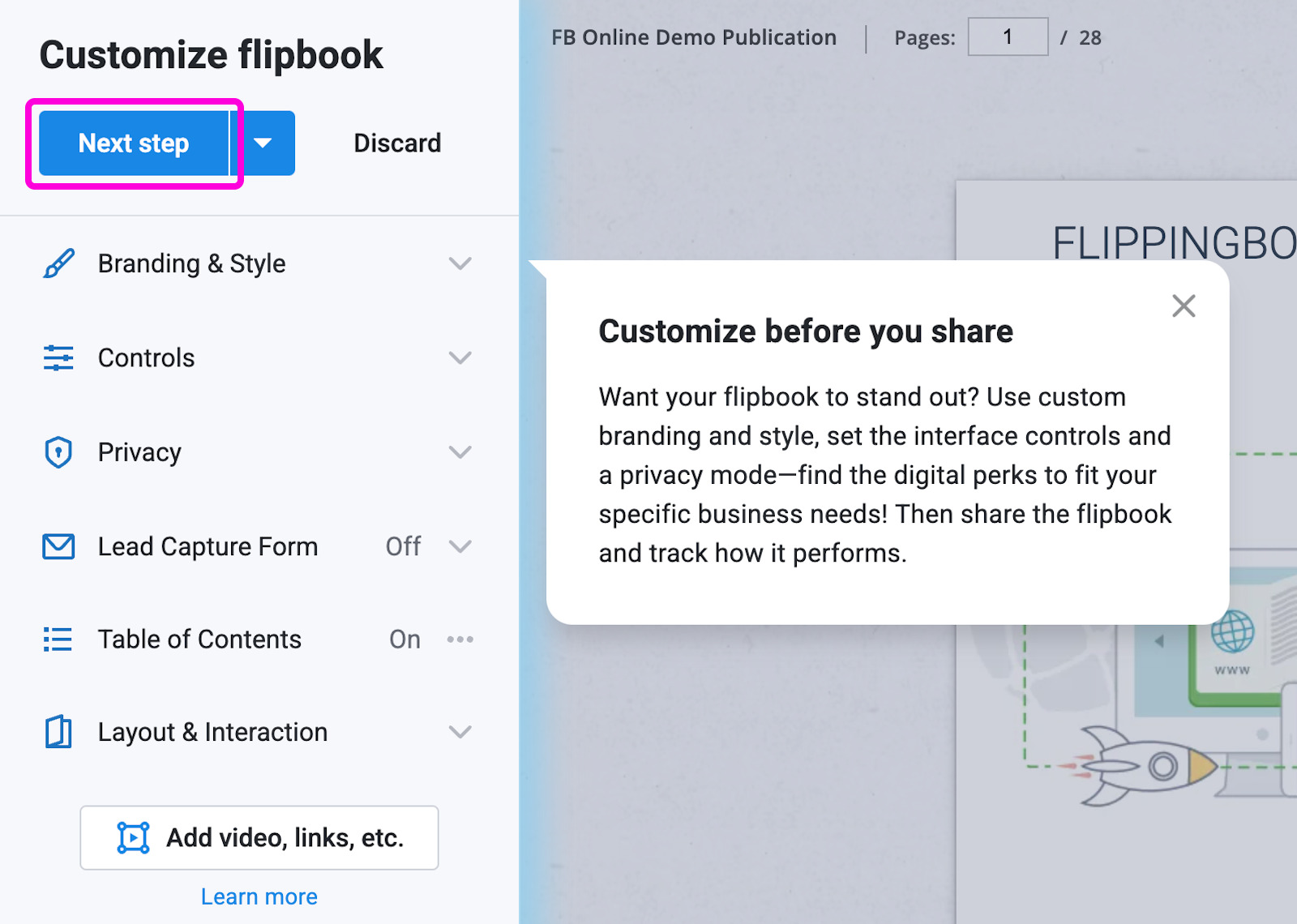1297x924 pixels.
Task: Open the Next step dropdown arrow
Action: [x=263, y=143]
